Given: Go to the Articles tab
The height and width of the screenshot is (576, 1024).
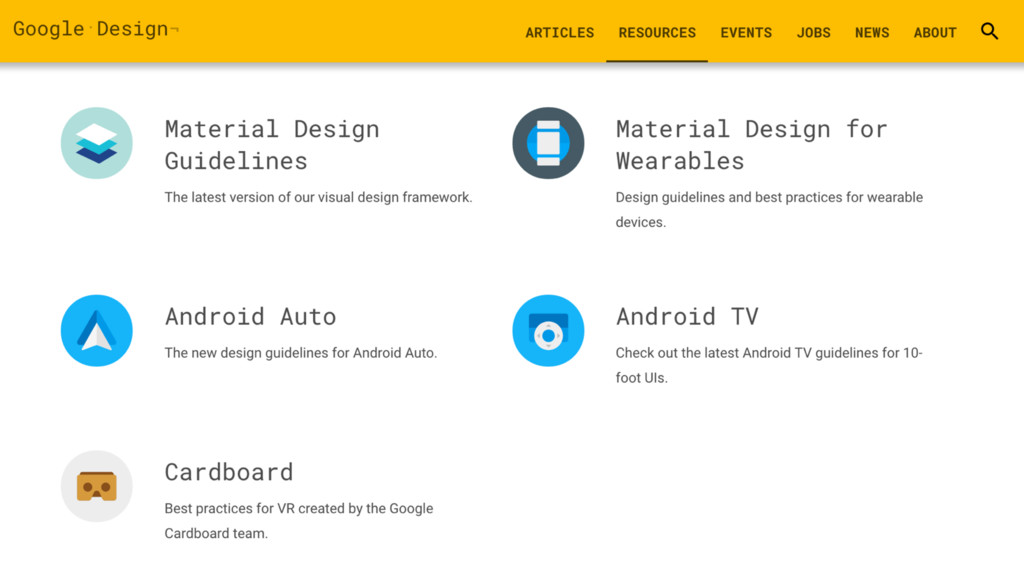Looking at the screenshot, I should [560, 33].
